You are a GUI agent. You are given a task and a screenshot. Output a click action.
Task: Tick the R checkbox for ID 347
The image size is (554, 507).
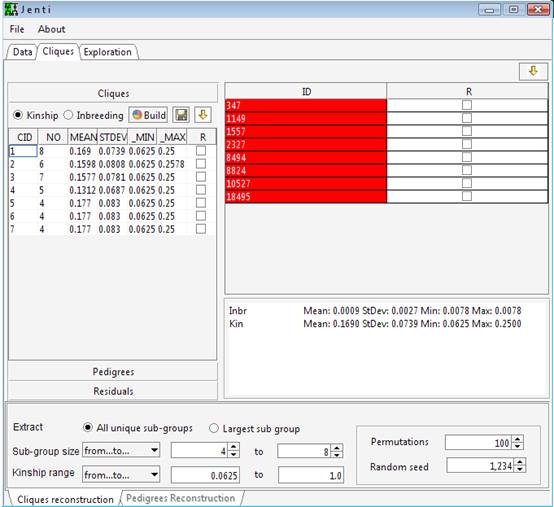click(467, 105)
